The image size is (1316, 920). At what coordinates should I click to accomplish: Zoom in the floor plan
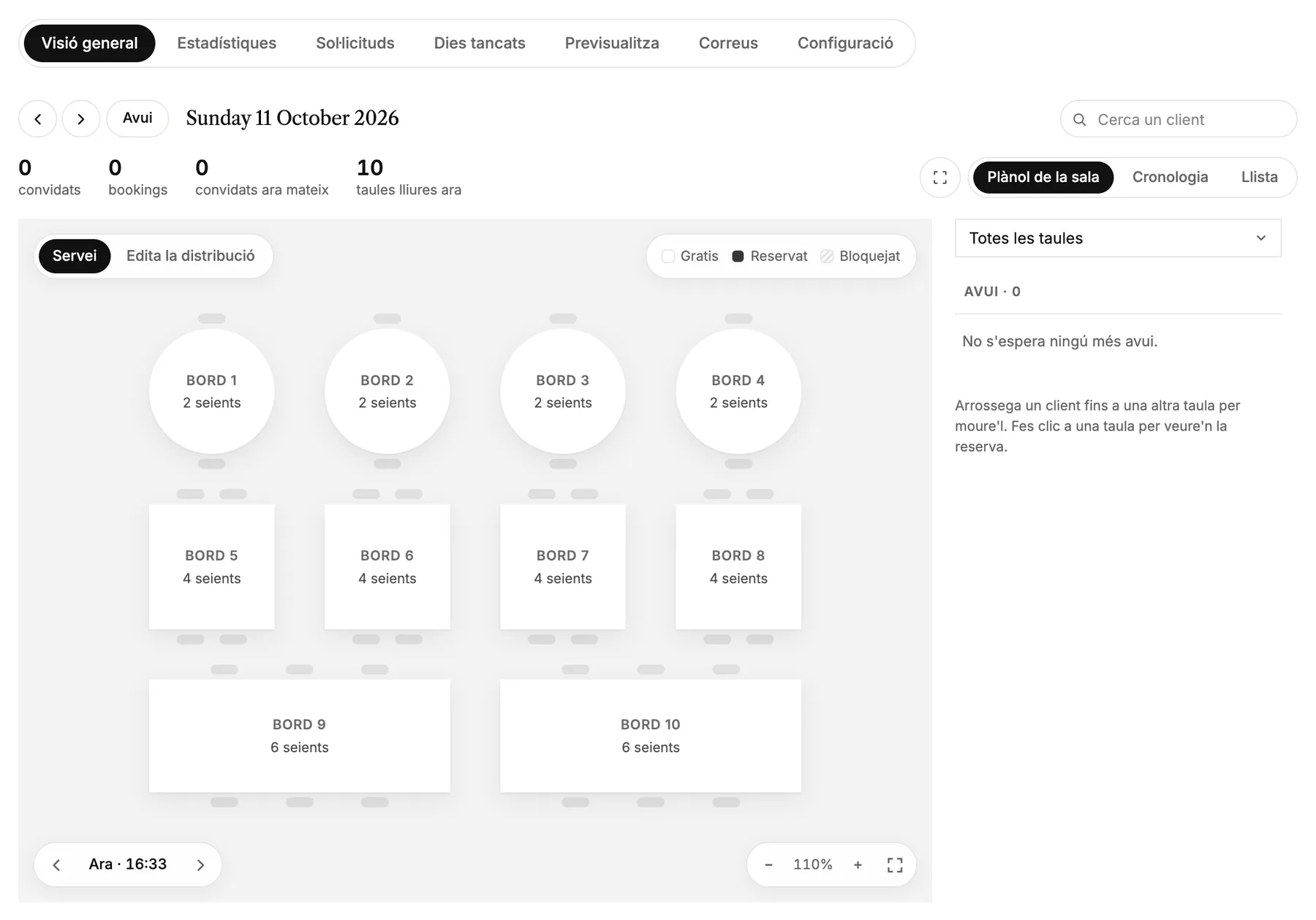858,865
